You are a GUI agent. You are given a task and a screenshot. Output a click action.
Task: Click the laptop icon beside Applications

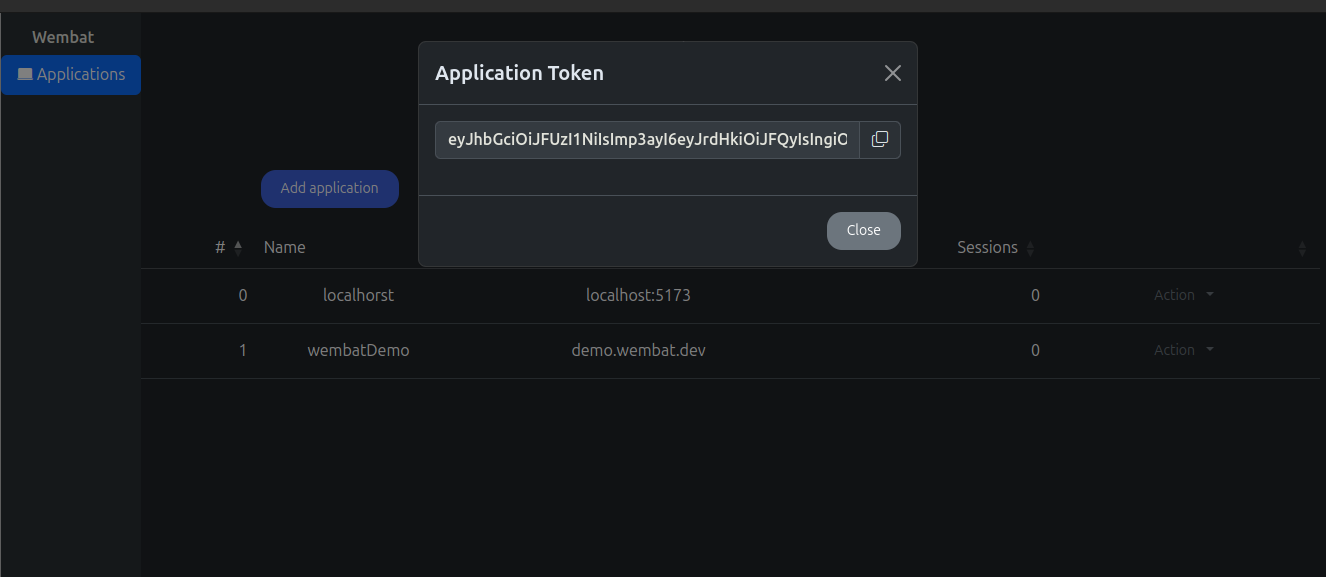click(x=25, y=74)
